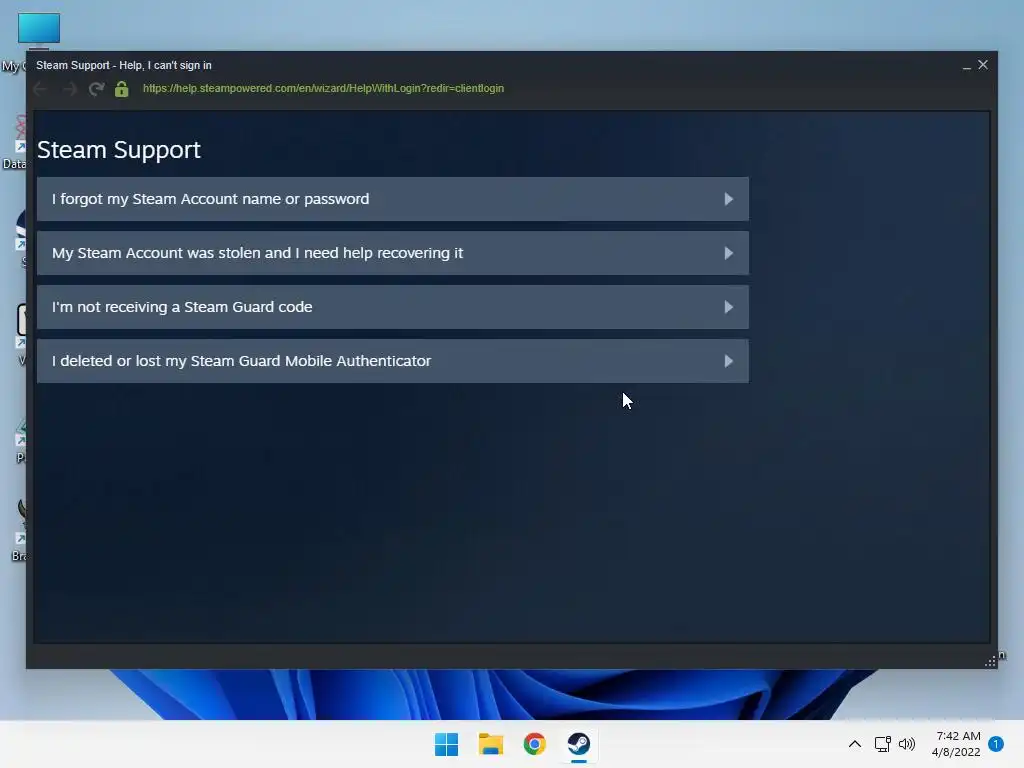This screenshot has height=768, width=1024.
Task: Open File Explorer from taskbar
Action: click(490, 744)
